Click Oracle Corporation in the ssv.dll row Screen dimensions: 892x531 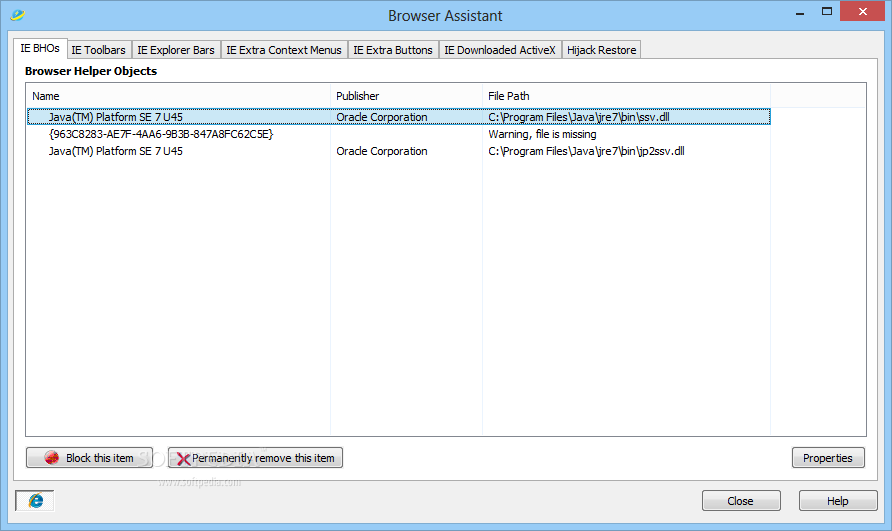(x=382, y=117)
